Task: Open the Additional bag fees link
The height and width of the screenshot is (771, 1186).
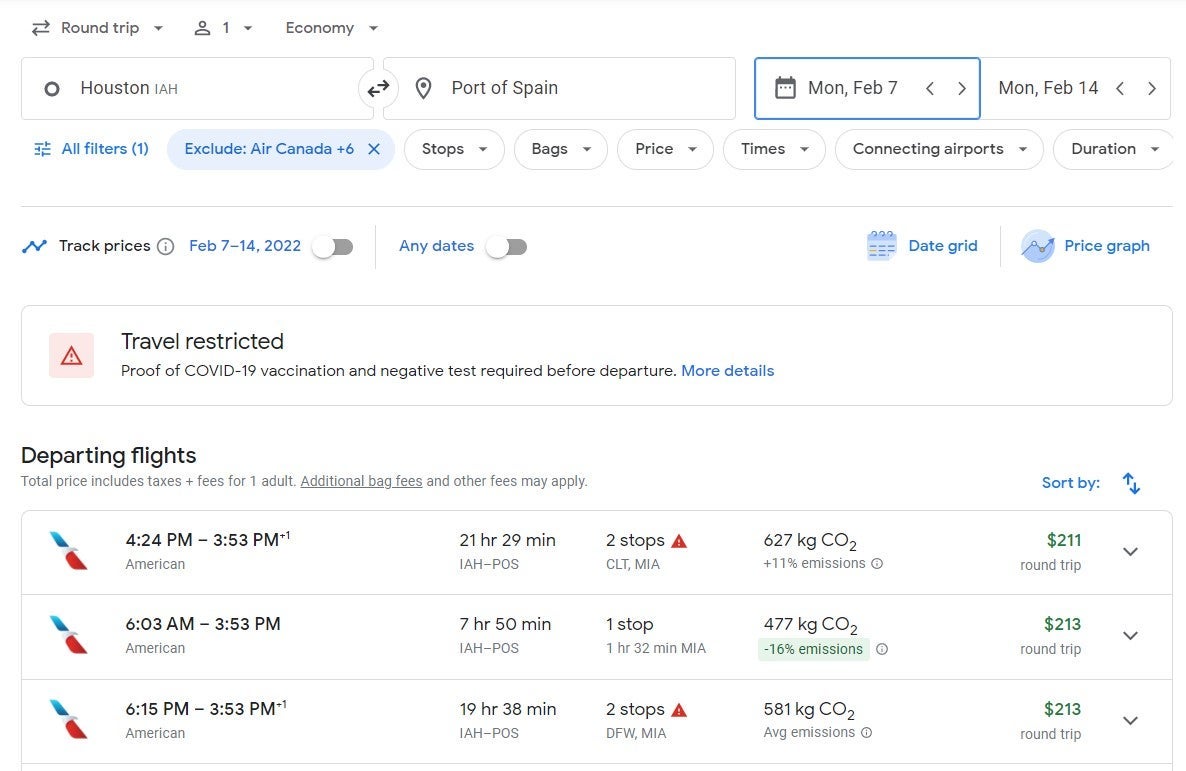Action: point(361,481)
